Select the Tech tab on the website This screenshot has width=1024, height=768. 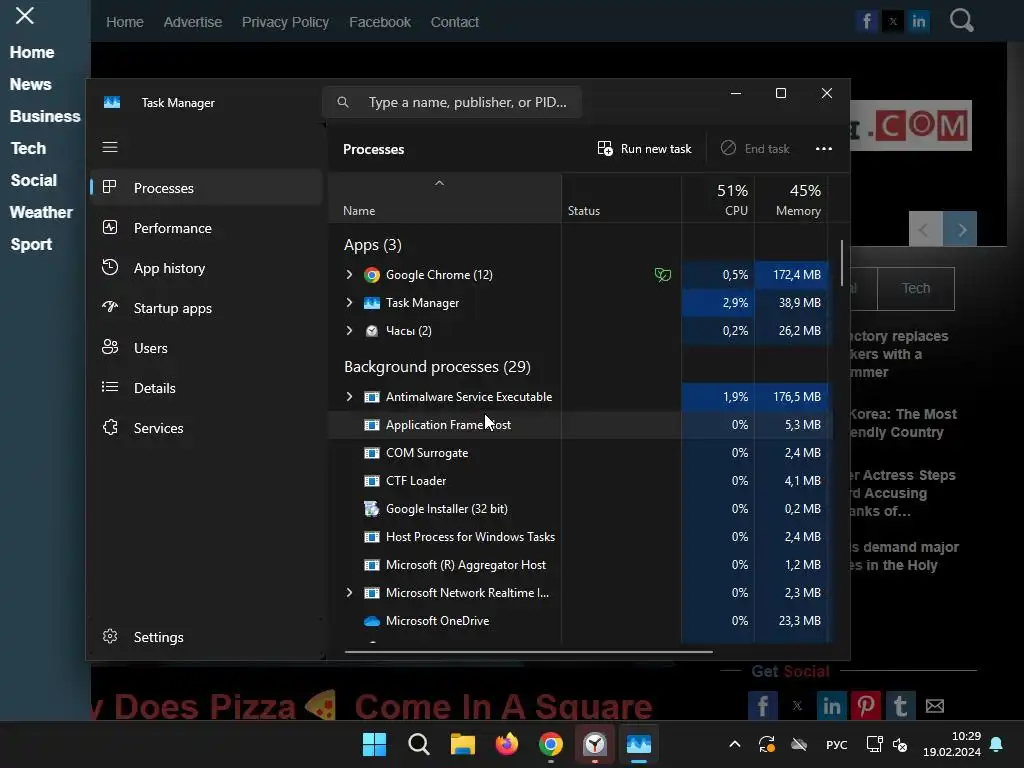coord(916,289)
